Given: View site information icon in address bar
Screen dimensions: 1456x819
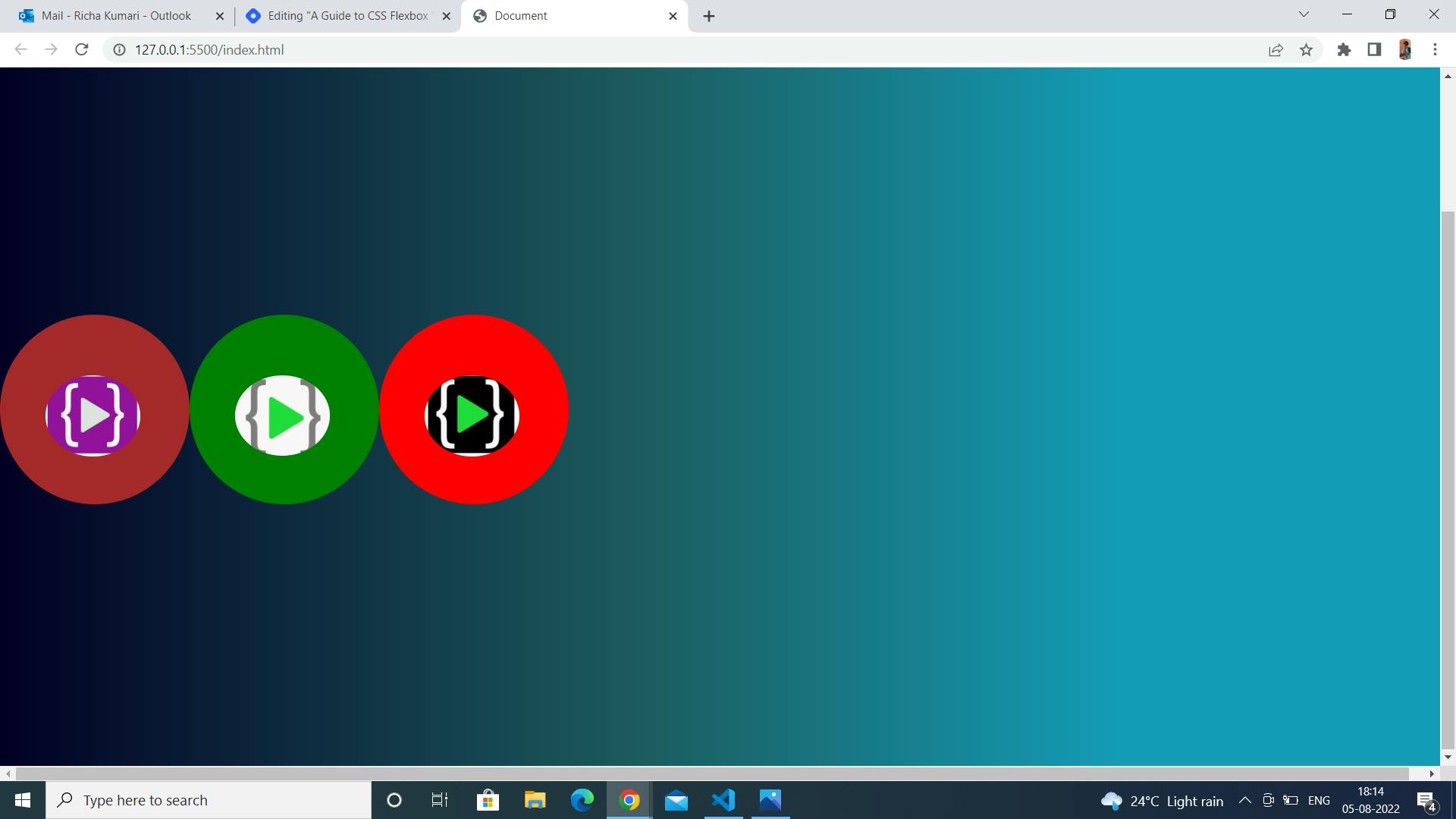Looking at the screenshot, I should coord(118,50).
